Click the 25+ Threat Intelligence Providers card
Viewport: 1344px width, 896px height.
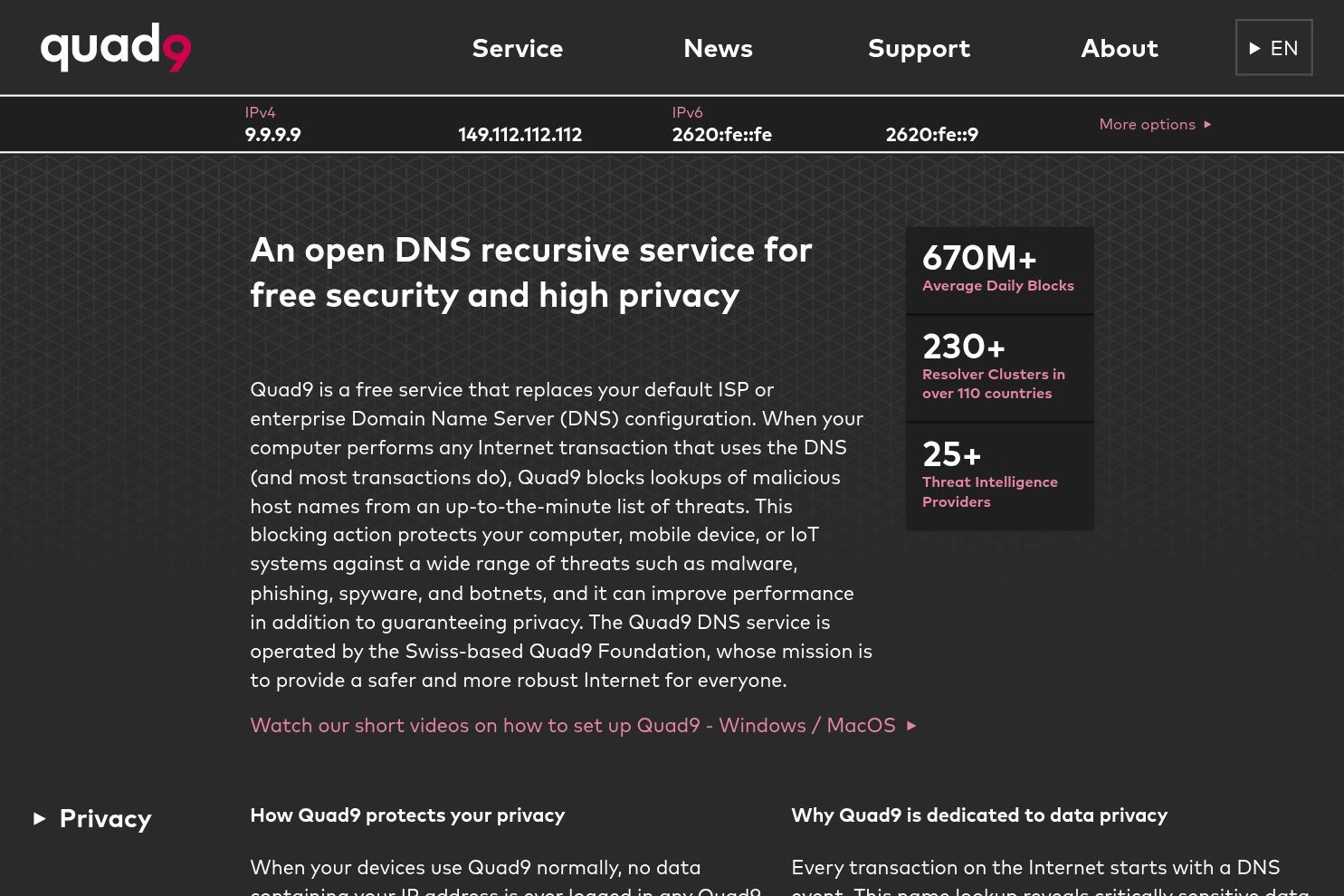coord(999,476)
